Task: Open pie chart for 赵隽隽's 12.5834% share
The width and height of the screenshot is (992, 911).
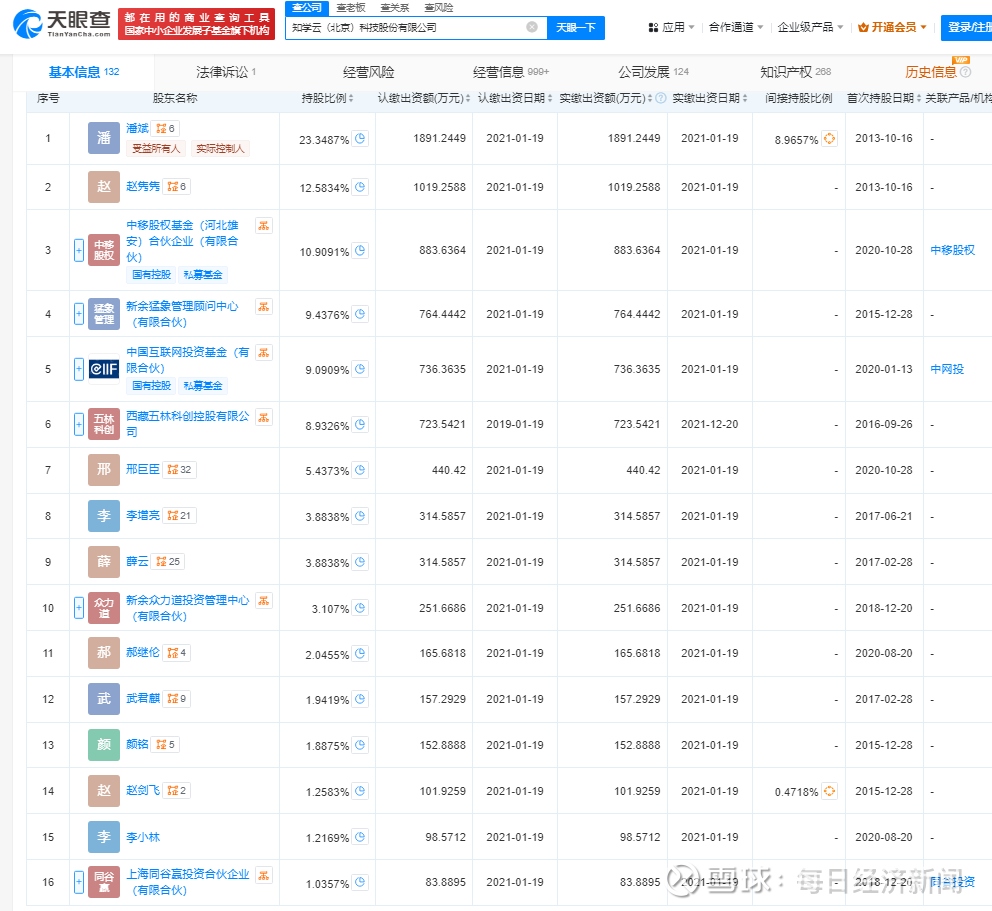Action: tap(360, 187)
